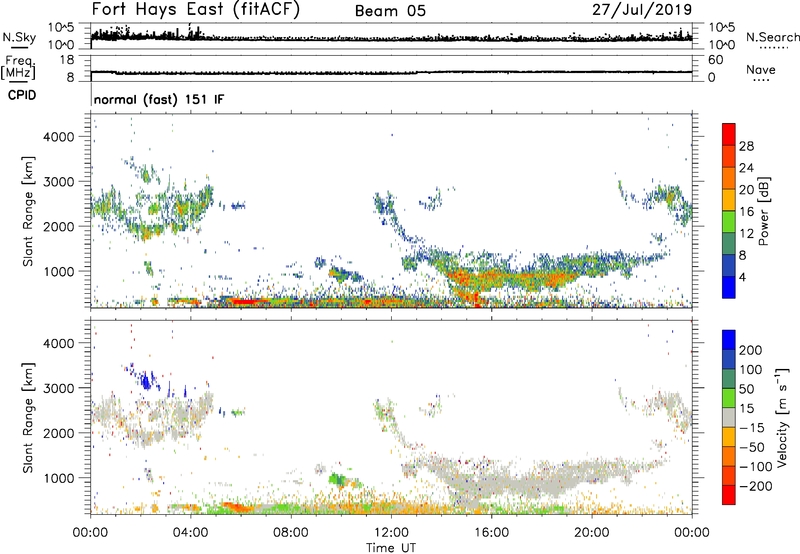Click the "16" tick label on the power colorbar
Image resolution: width=800 pixels, height=554 pixels.
click(746, 212)
